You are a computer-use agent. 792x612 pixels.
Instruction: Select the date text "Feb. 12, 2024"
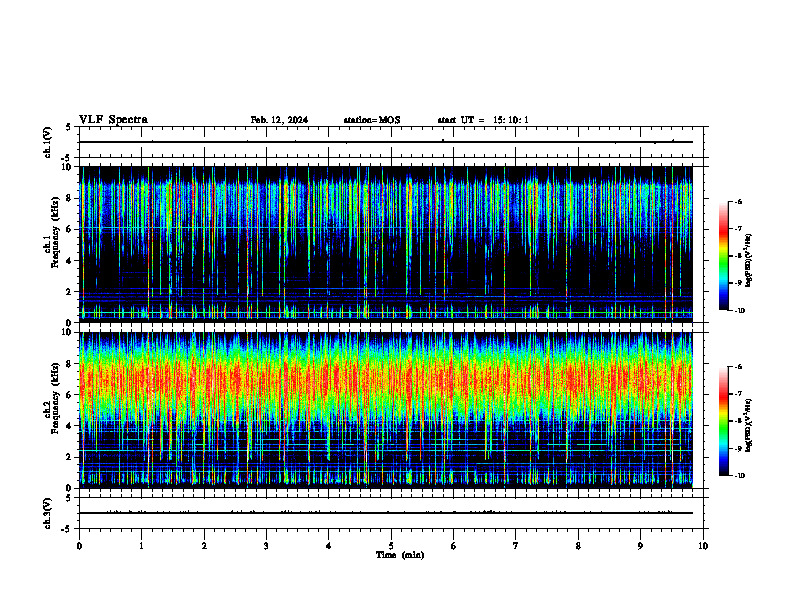(279, 120)
